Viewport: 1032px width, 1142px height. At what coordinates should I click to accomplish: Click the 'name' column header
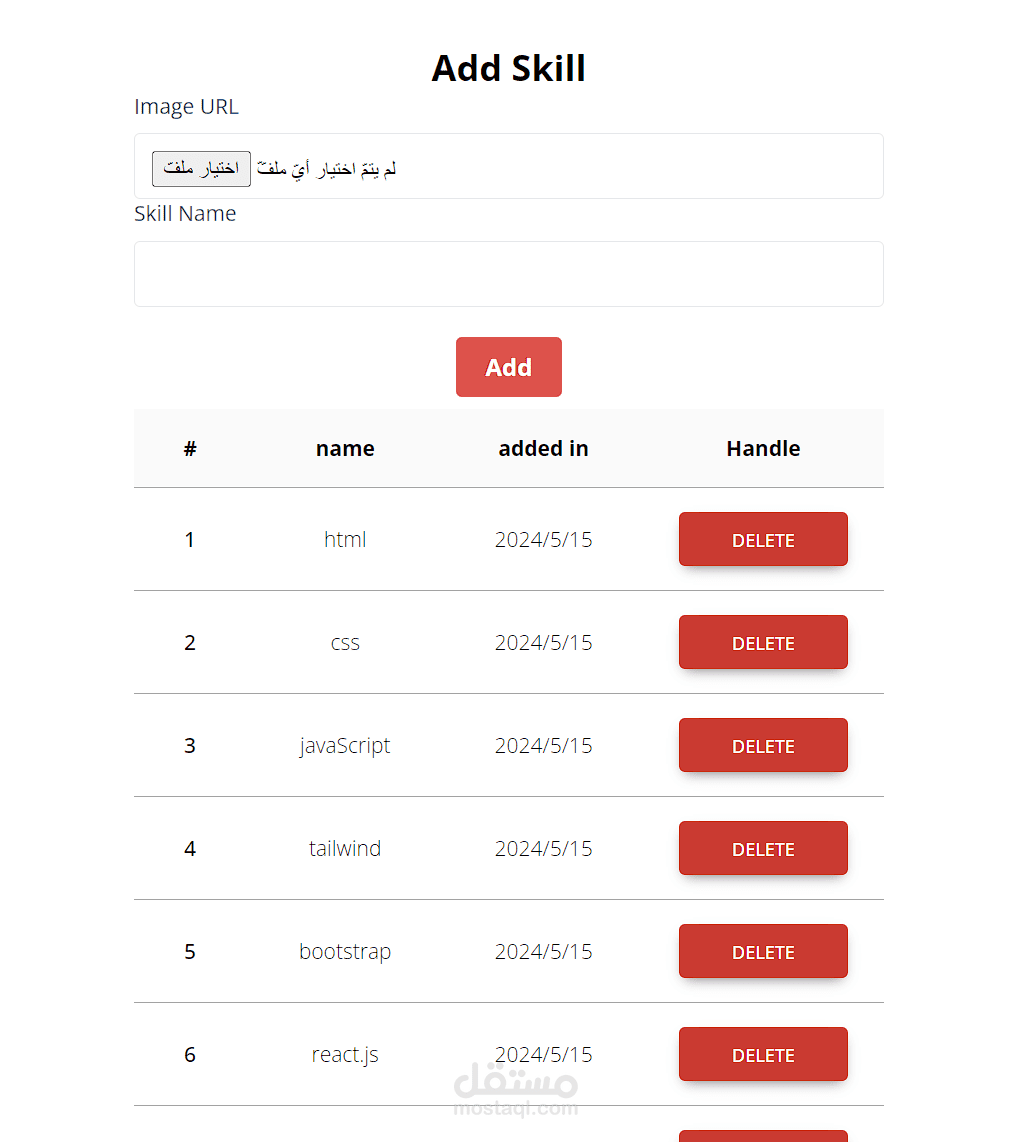(x=345, y=449)
